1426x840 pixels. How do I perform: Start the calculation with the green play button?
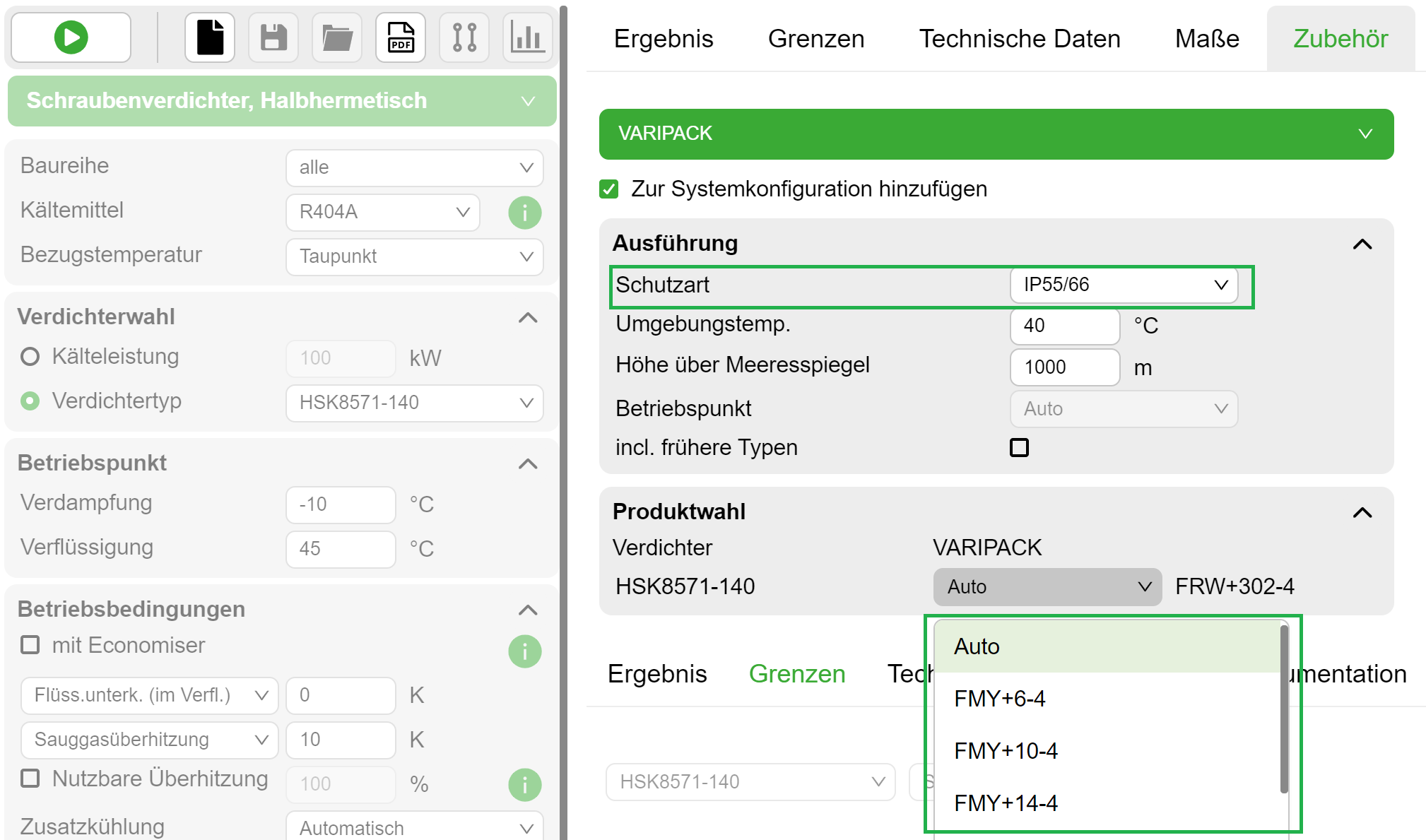pyautogui.click(x=69, y=37)
